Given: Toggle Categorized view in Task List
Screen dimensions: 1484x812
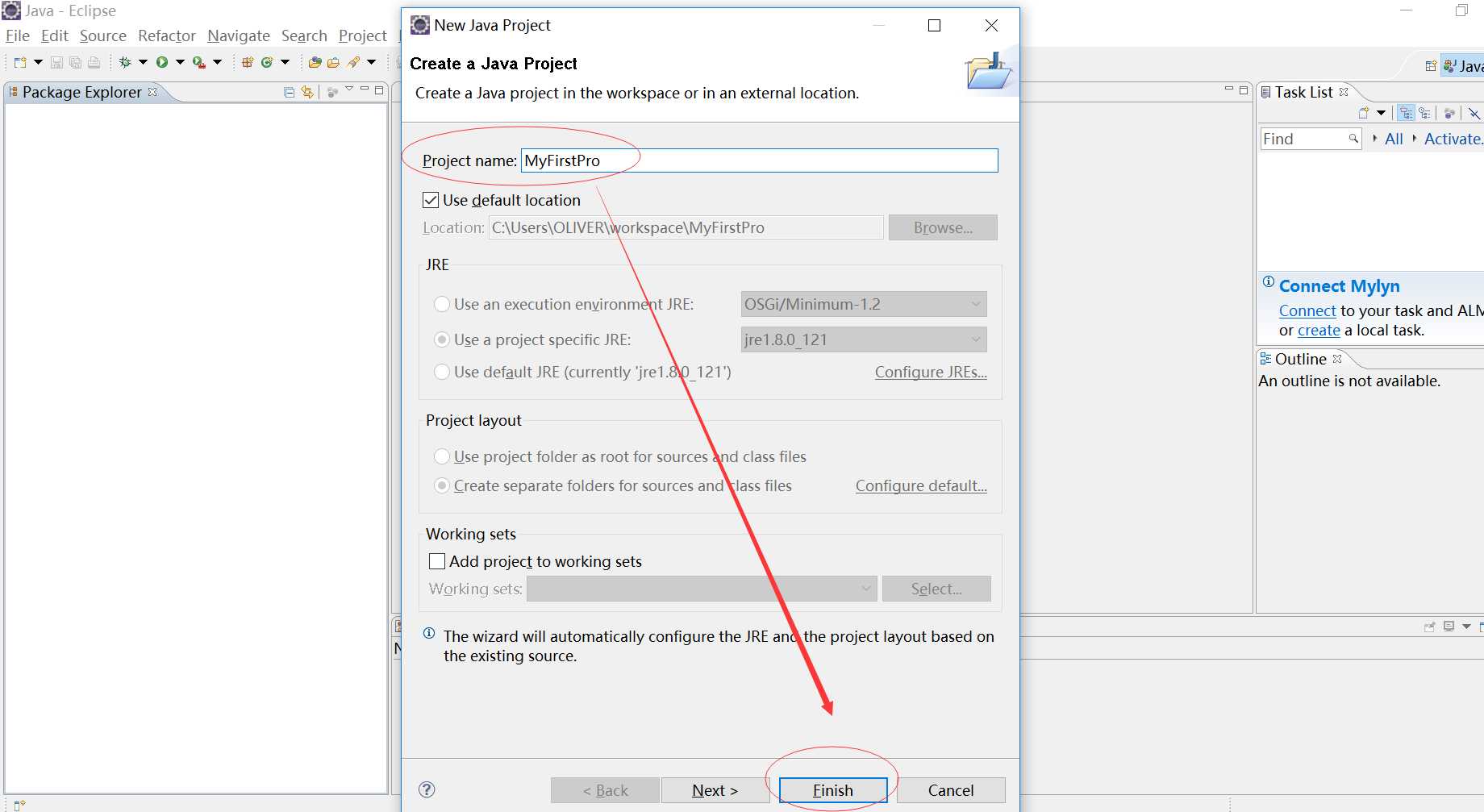Looking at the screenshot, I should (x=1407, y=113).
